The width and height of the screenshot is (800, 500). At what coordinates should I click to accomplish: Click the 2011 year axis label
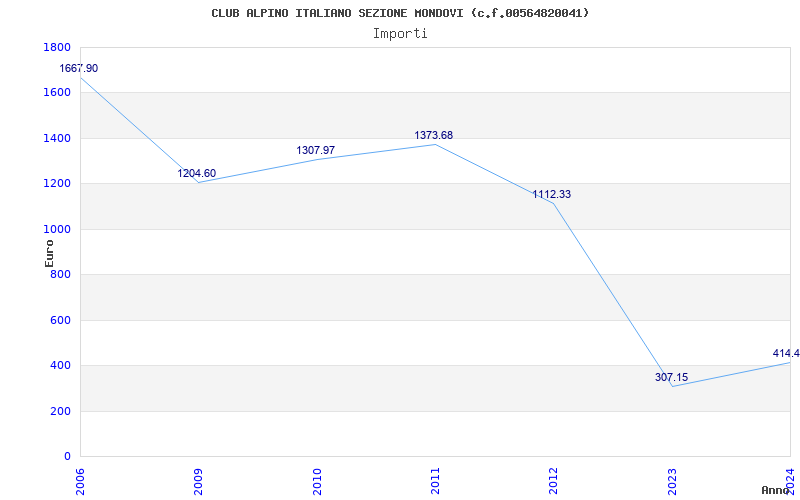(435, 481)
